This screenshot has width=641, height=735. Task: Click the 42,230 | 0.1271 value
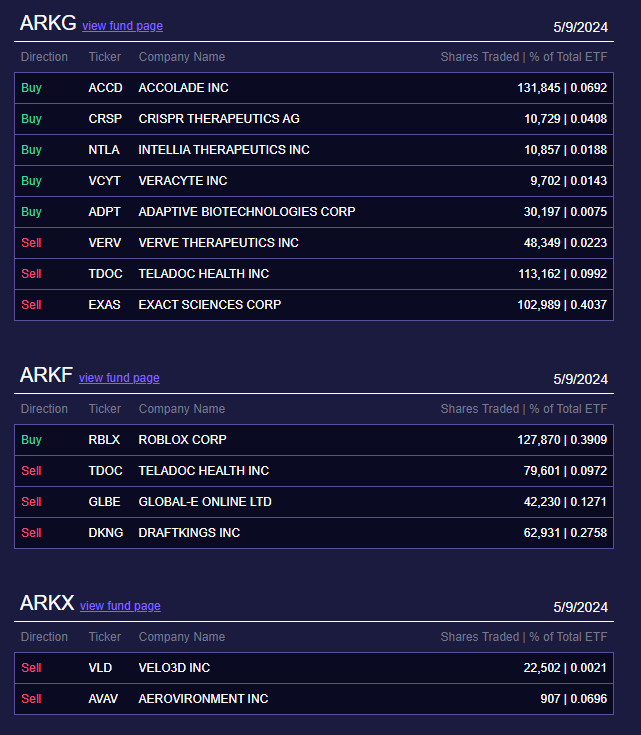566,502
